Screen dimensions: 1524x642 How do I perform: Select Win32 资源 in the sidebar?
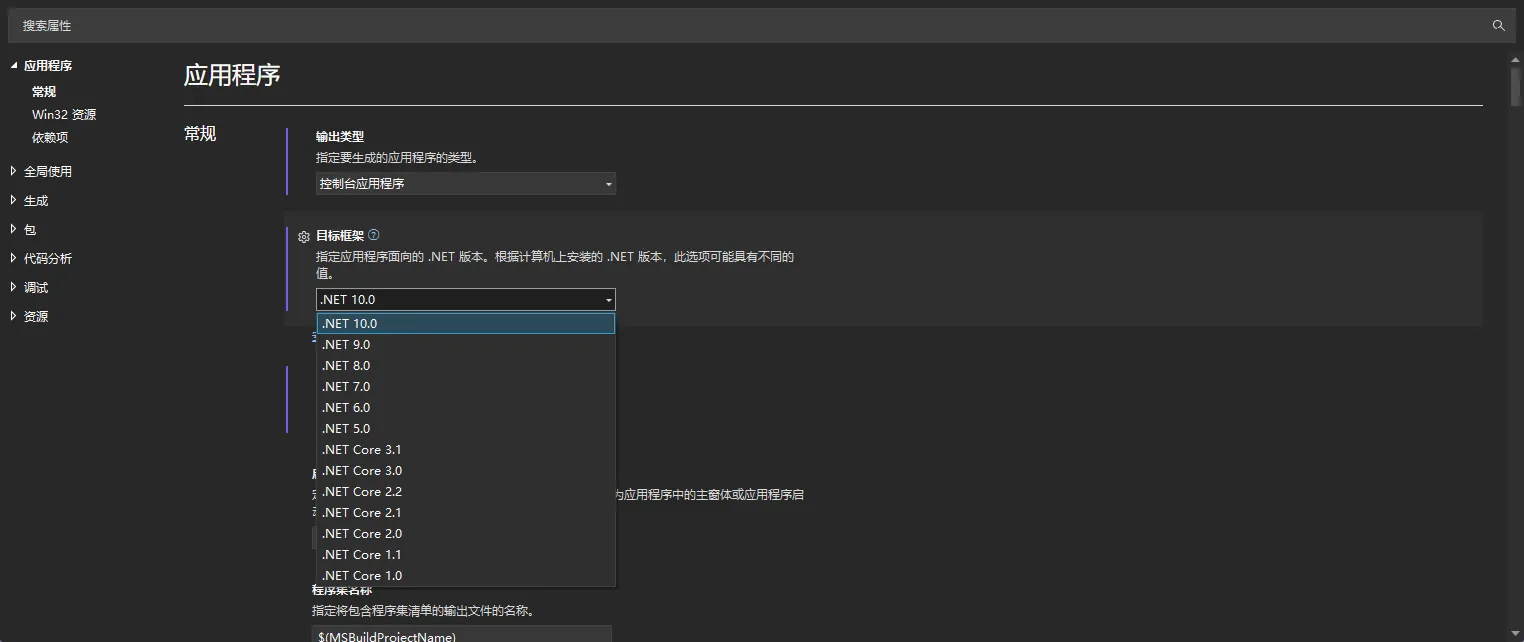[x=64, y=115]
